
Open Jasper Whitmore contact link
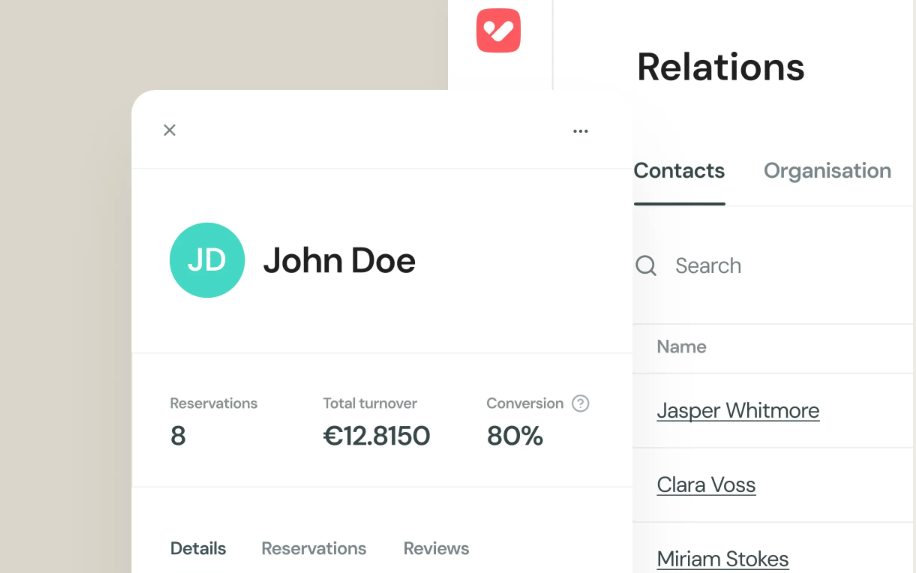(x=738, y=411)
